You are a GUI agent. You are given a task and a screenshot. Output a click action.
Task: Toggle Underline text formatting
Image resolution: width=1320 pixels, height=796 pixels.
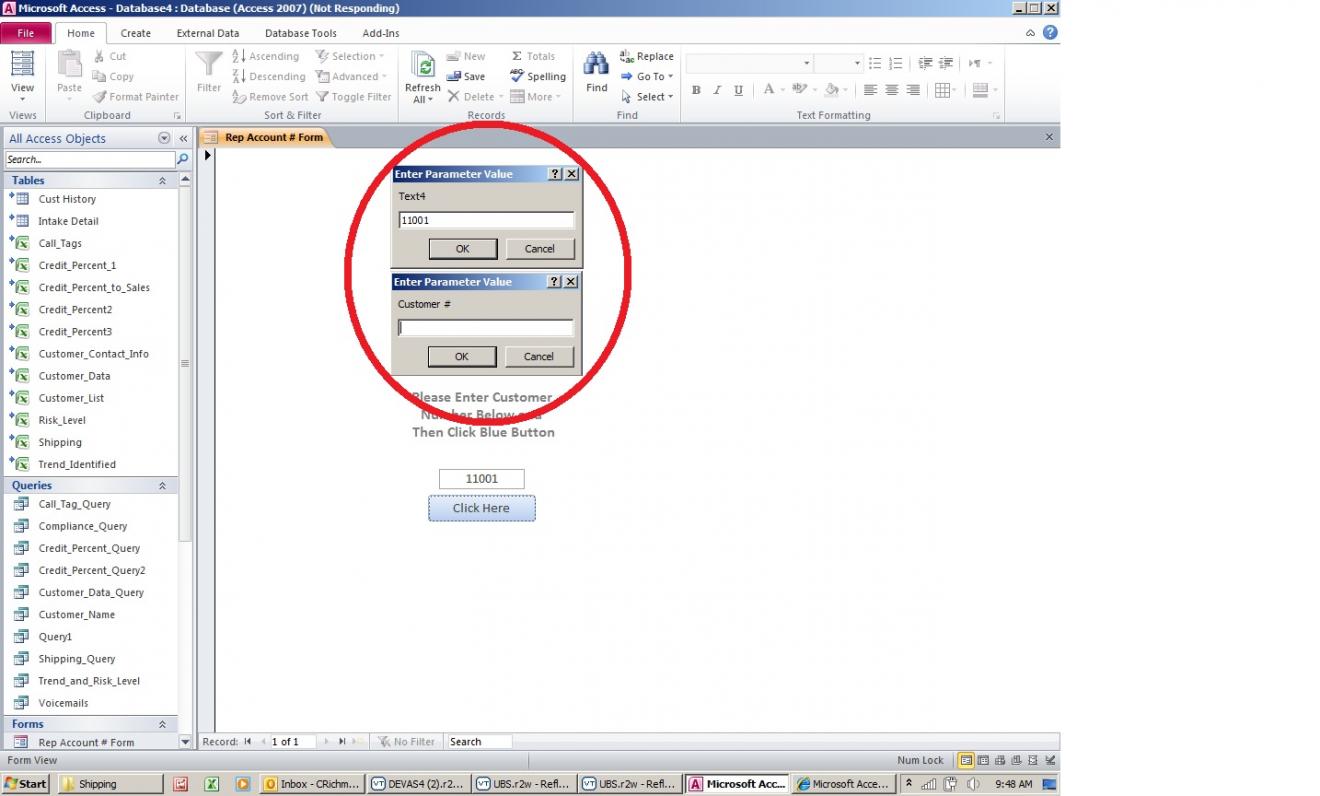pos(738,90)
